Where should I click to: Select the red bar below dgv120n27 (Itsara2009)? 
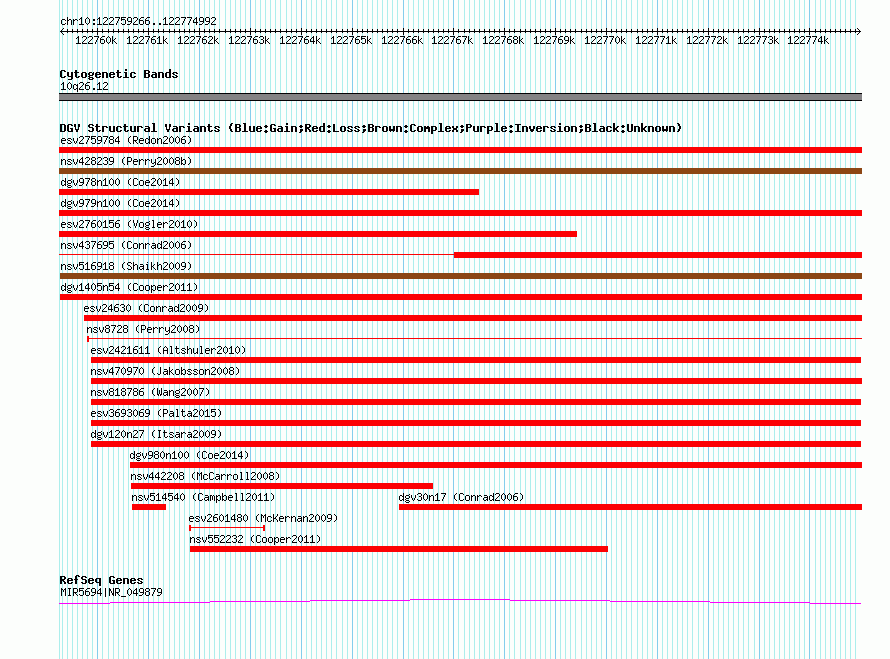476,444
